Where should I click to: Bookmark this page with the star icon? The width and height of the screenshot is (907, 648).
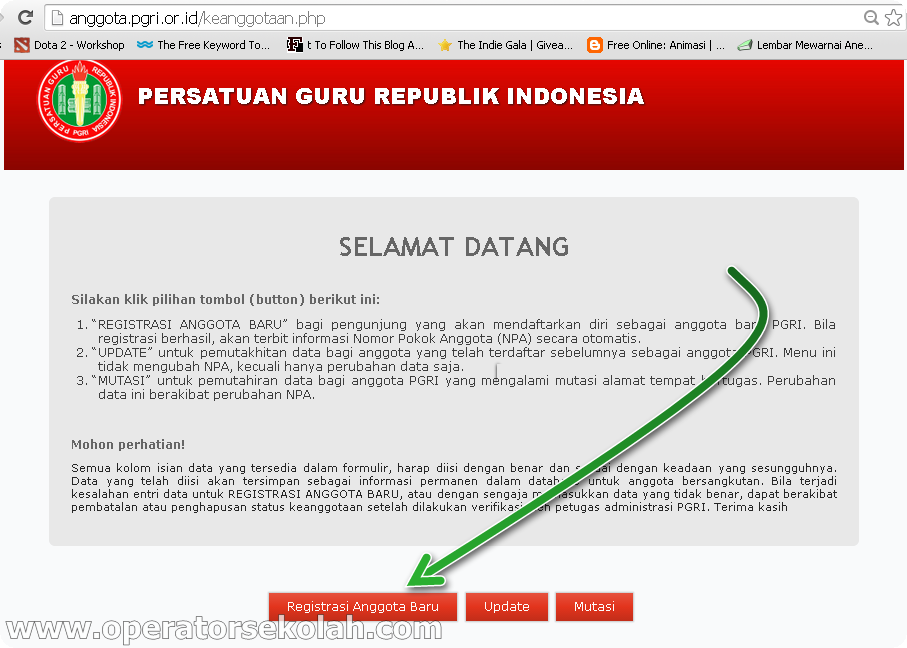click(894, 18)
